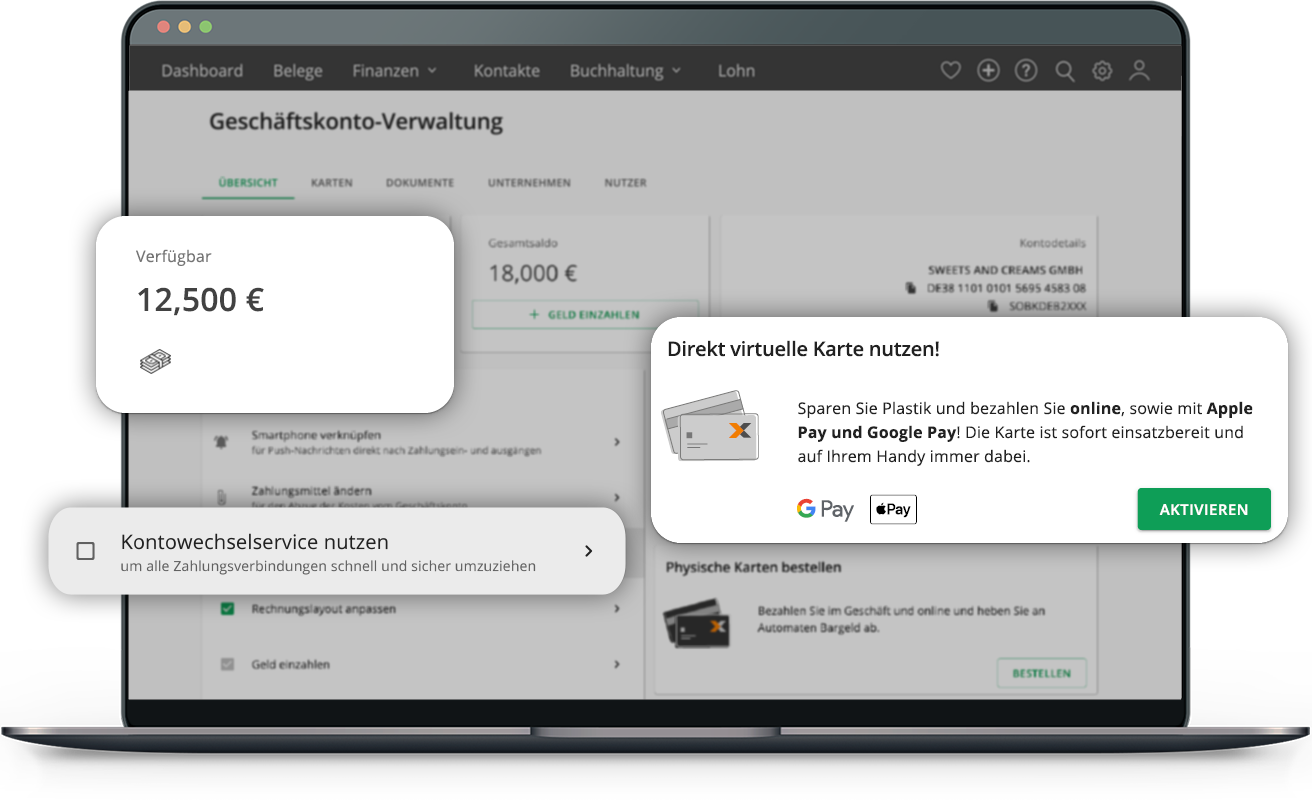Switch to the Unternehmen tab

529,183
